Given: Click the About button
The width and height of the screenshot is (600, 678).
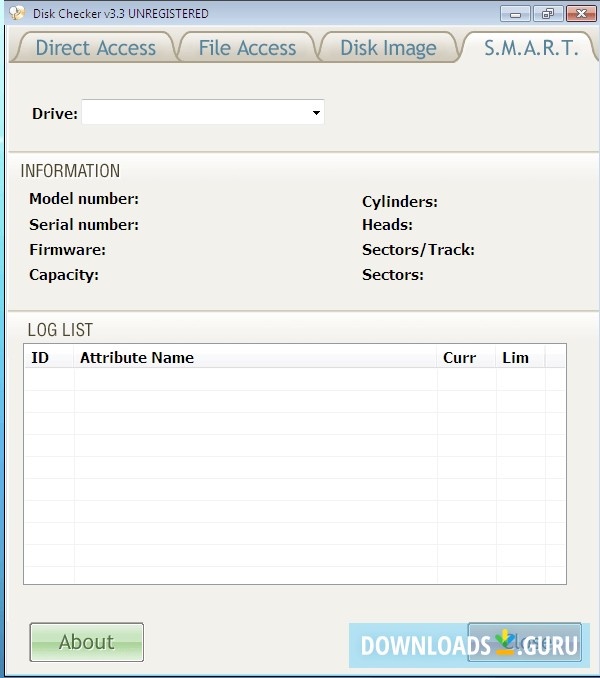Looking at the screenshot, I should (x=87, y=642).
